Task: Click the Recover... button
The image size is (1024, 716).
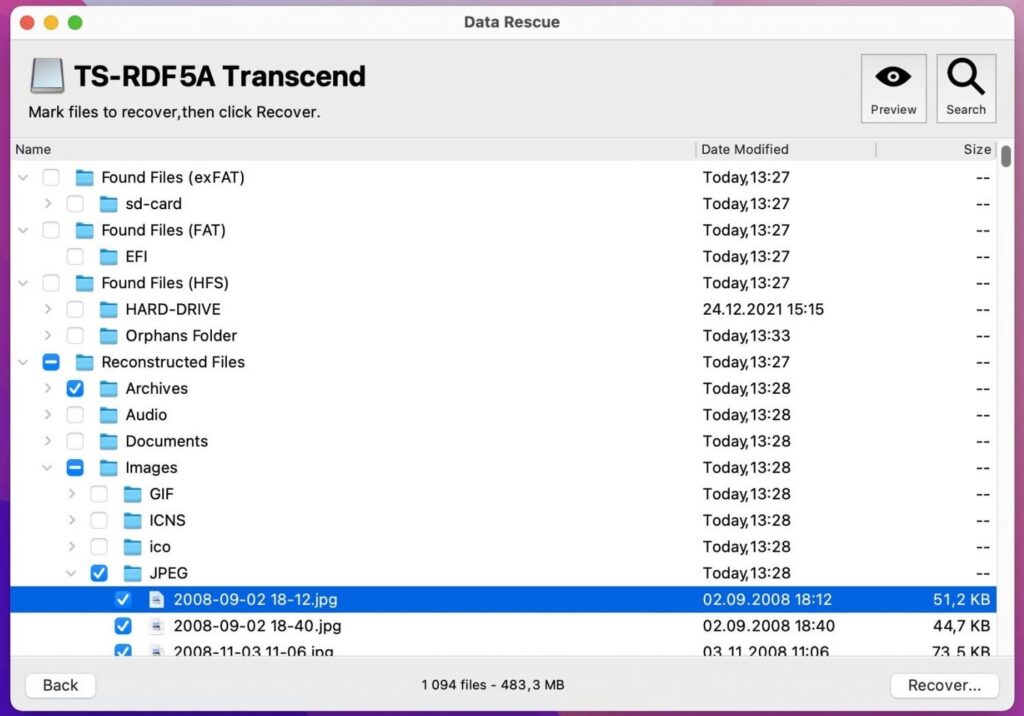Action: click(x=943, y=685)
